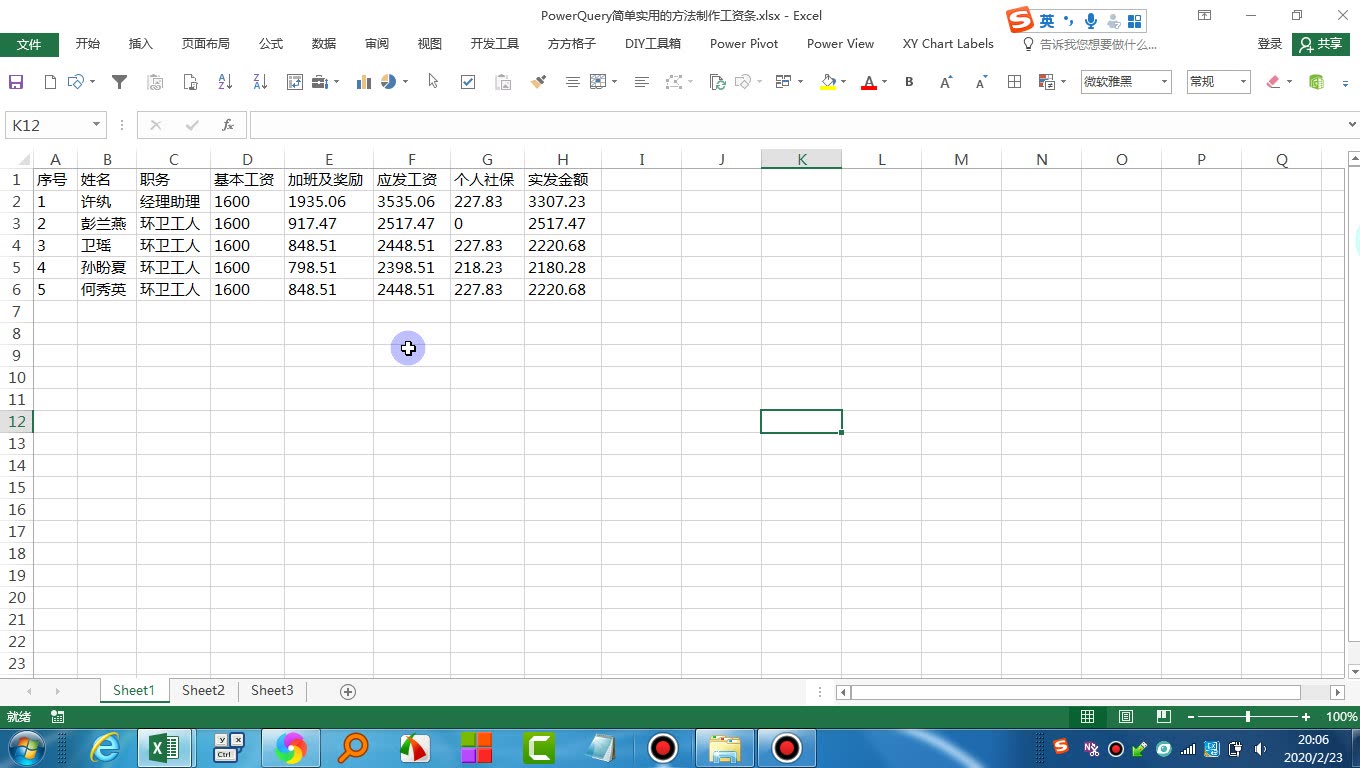Insert a column bar chart

pos(364,82)
